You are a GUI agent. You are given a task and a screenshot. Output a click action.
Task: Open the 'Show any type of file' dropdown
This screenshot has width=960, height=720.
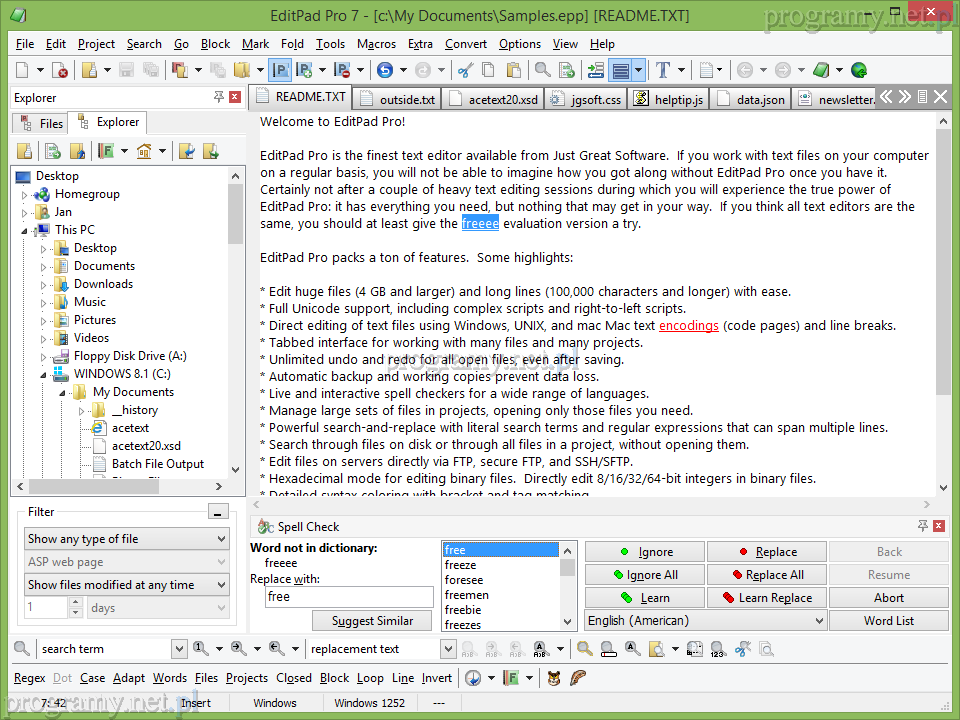coord(127,539)
